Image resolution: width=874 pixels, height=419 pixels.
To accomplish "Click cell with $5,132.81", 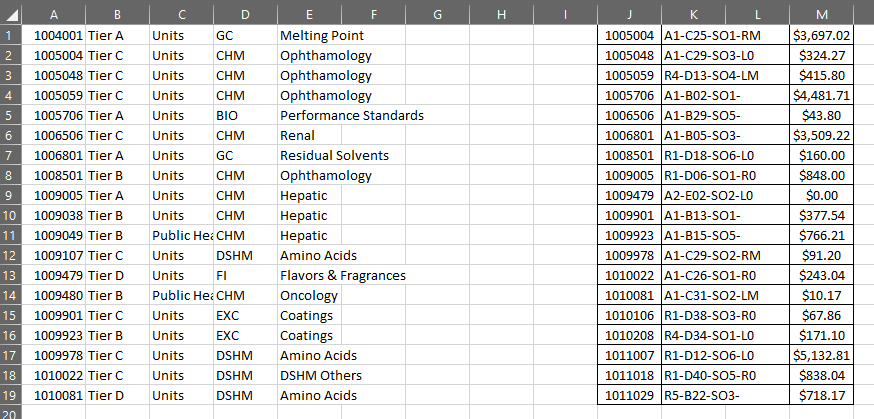I will tap(821, 355).
